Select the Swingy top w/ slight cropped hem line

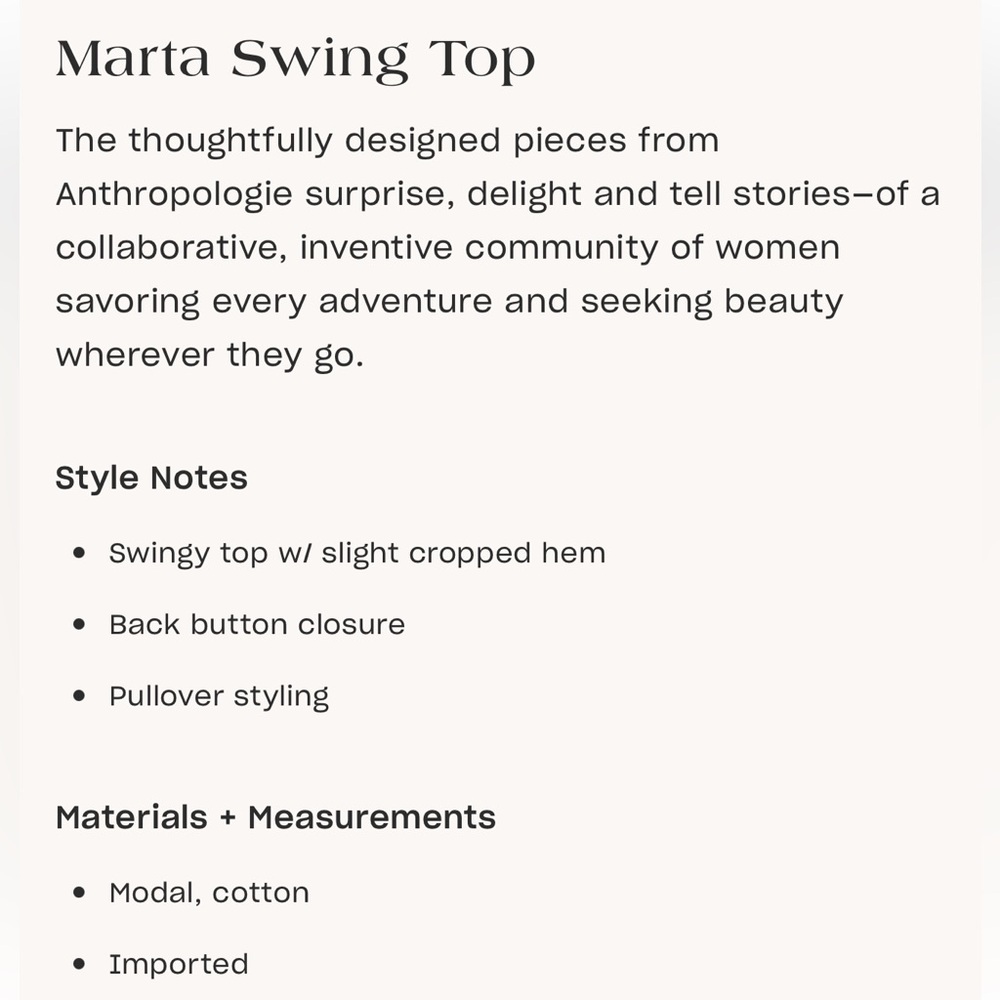pos(357,553)
